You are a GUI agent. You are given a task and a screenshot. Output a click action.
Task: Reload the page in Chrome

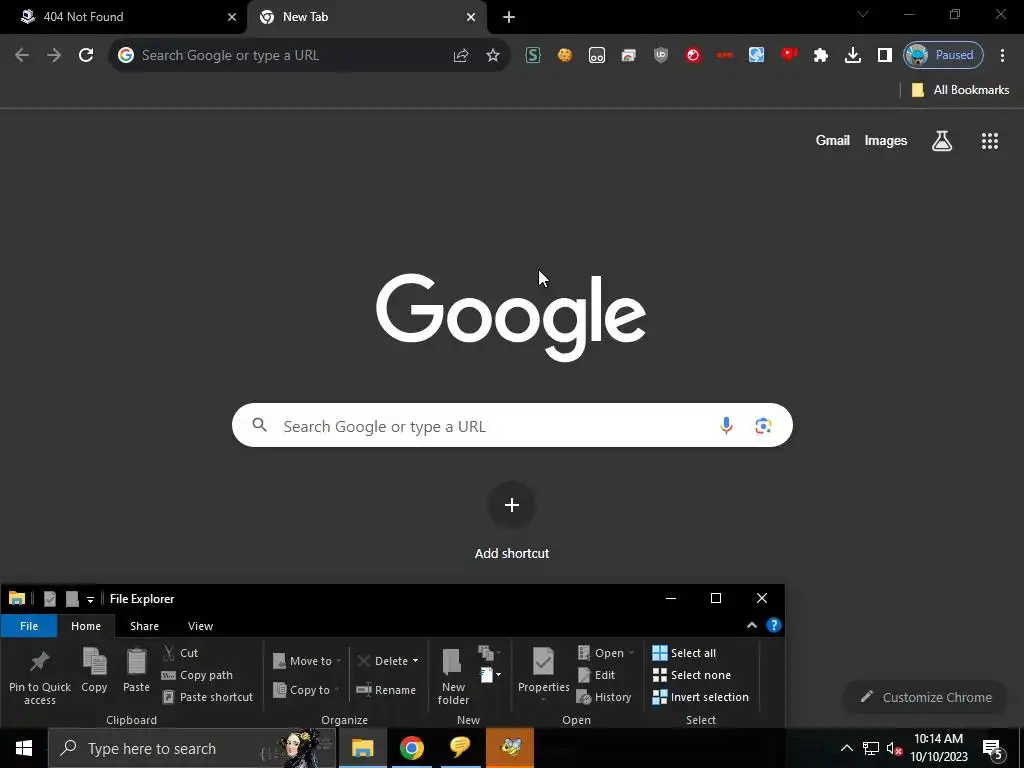[x=86, y=56]
